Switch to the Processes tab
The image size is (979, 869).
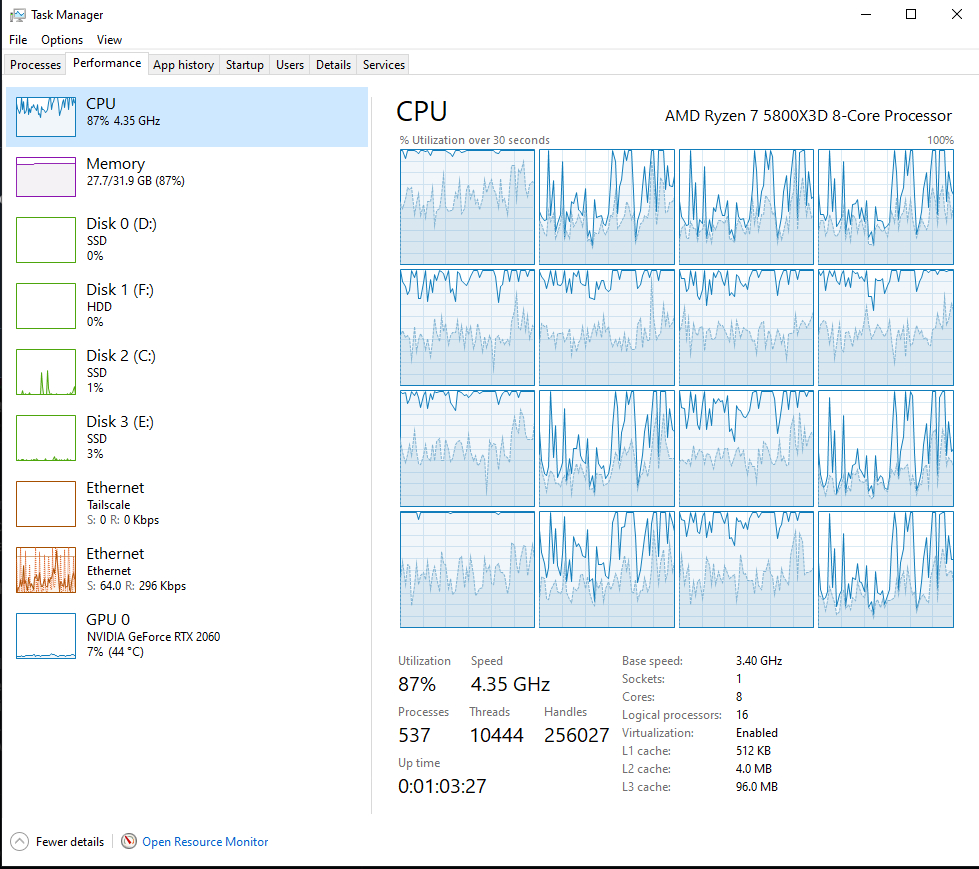tap(35, 65)
